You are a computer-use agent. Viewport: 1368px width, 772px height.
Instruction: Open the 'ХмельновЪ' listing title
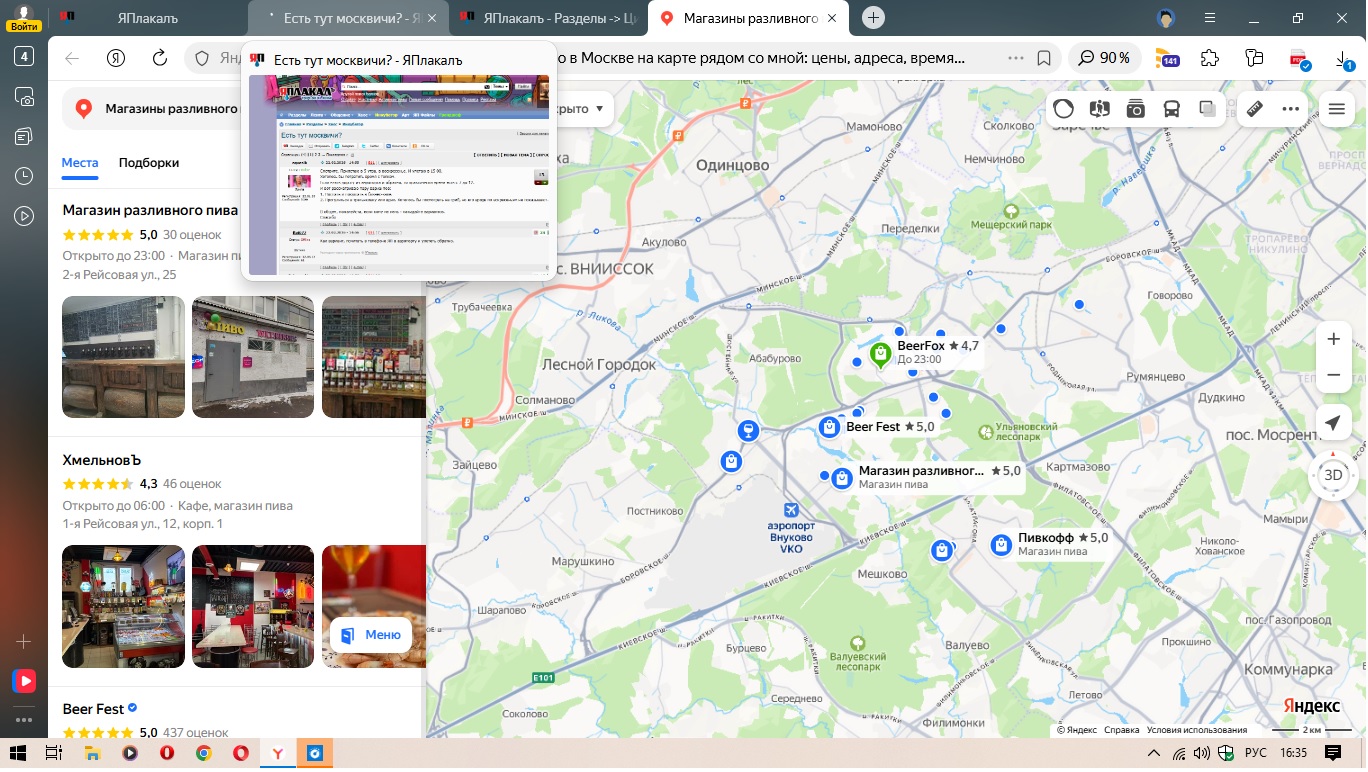click(102, 460)
